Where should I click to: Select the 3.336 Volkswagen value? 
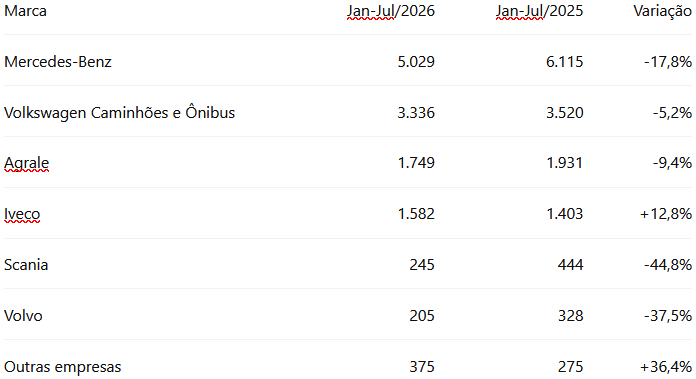pos(416,112)
